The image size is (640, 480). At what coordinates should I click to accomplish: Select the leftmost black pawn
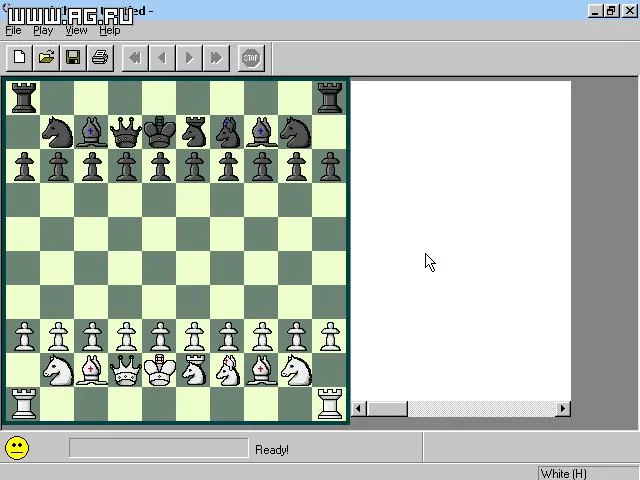24,166
